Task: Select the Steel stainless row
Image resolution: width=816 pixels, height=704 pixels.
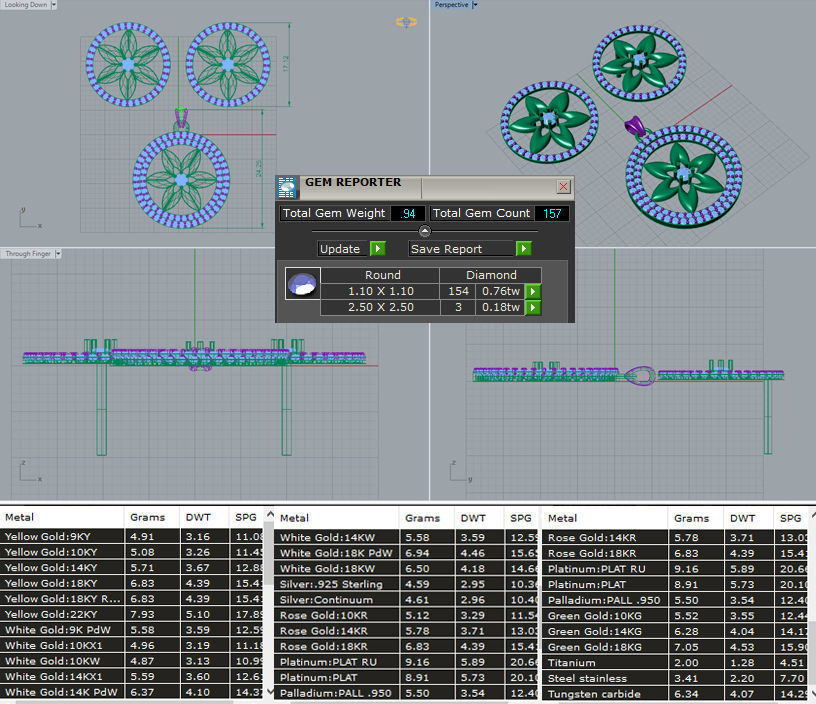Action: coord(675,679)
